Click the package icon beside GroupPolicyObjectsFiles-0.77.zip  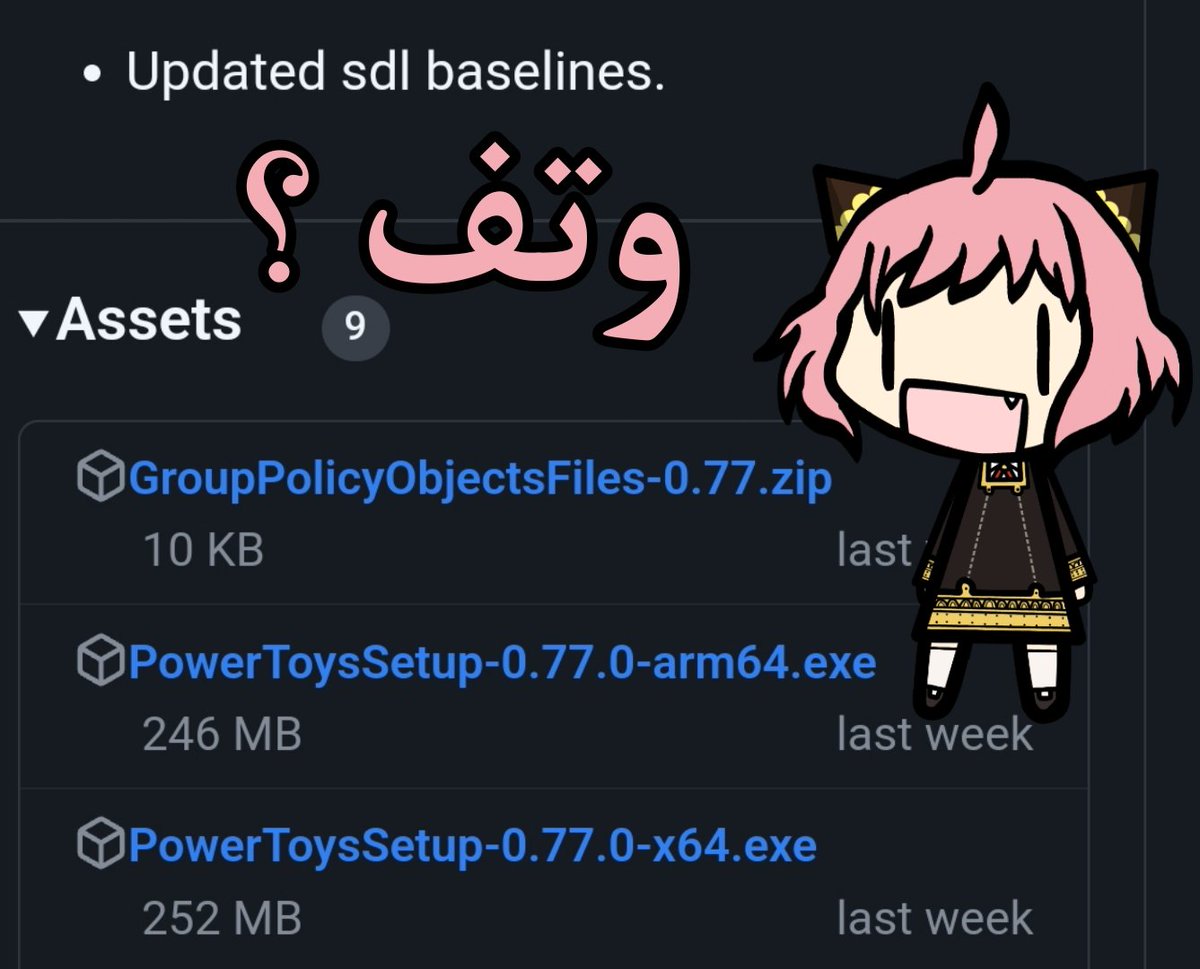(101, 478)
